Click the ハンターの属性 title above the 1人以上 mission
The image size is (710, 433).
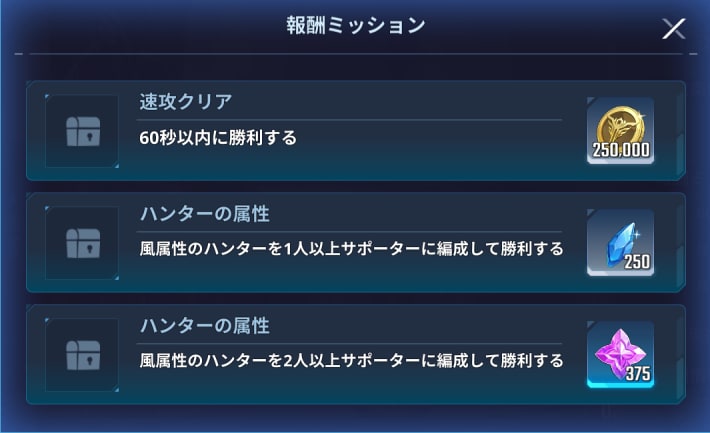click(204, 215)
